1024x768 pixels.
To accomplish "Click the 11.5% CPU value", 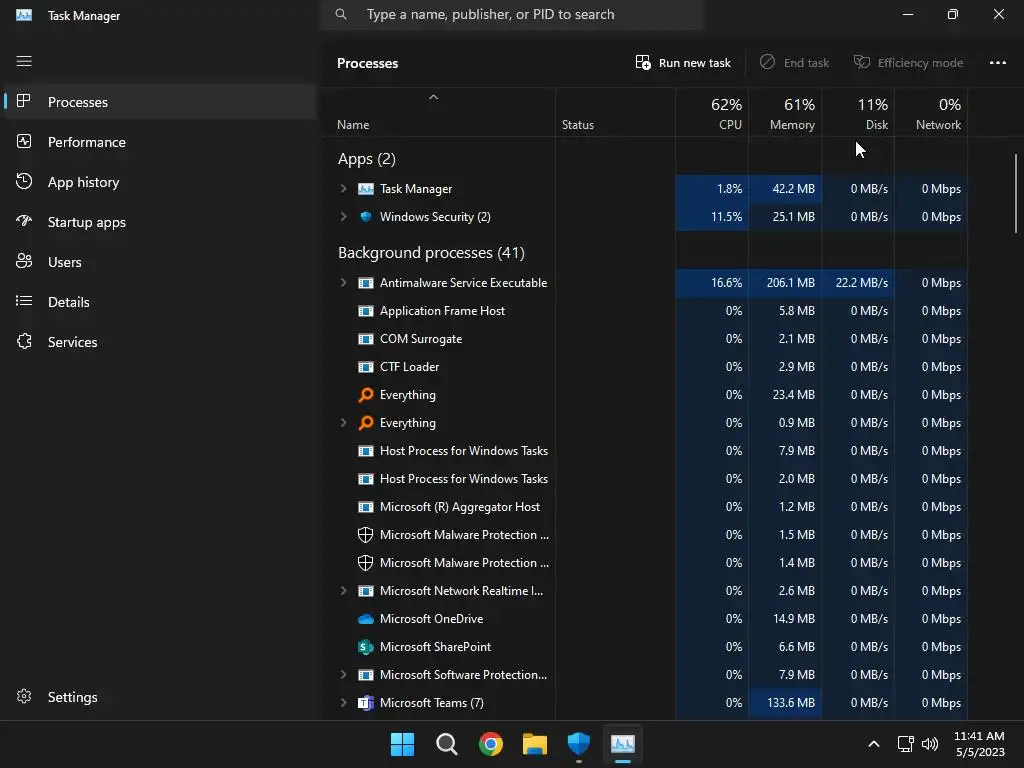I will pyautogui.click(x=726, y=217).
